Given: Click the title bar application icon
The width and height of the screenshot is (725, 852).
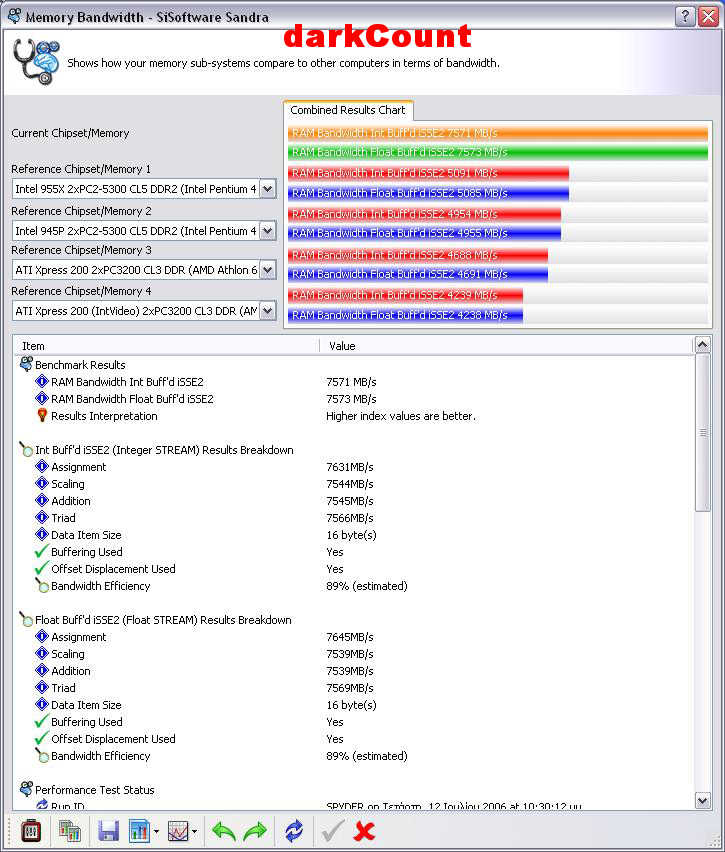Looking at the screenshot, I should 15,16.
